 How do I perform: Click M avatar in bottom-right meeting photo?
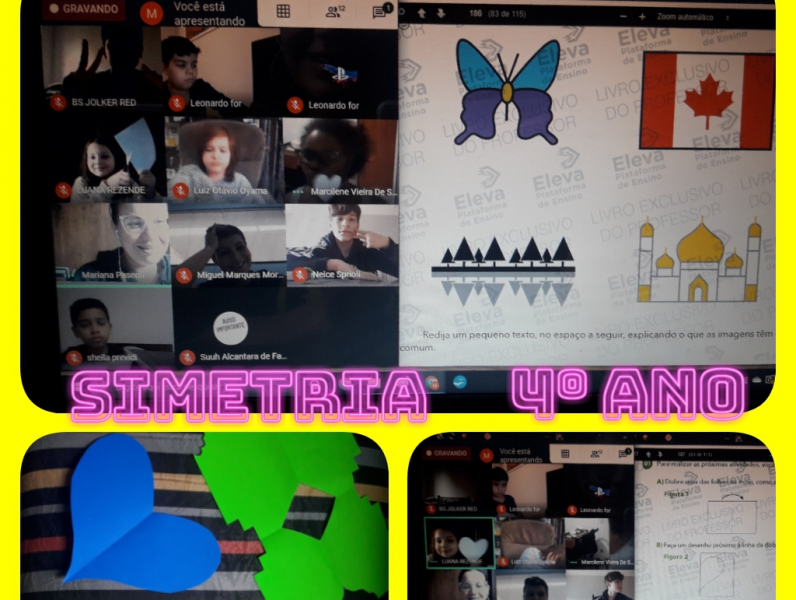pyautogui.click(x=486, y=456)
